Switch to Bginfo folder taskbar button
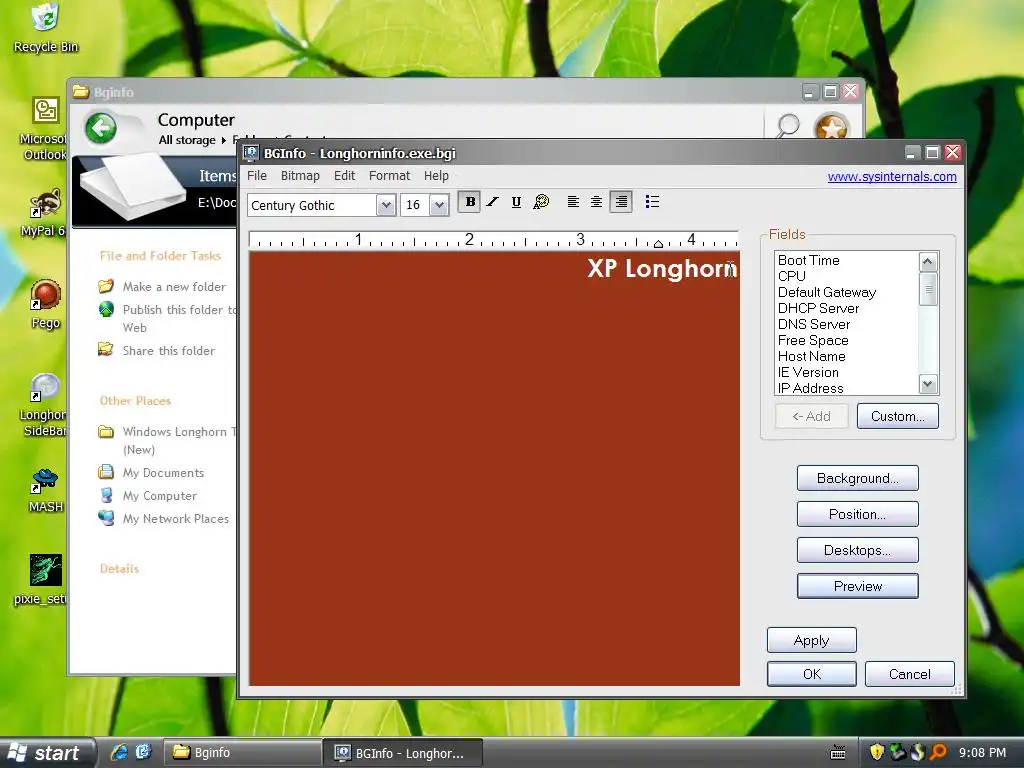The height and width of the screenshot is (768, 1024). [x=242, y=753]
